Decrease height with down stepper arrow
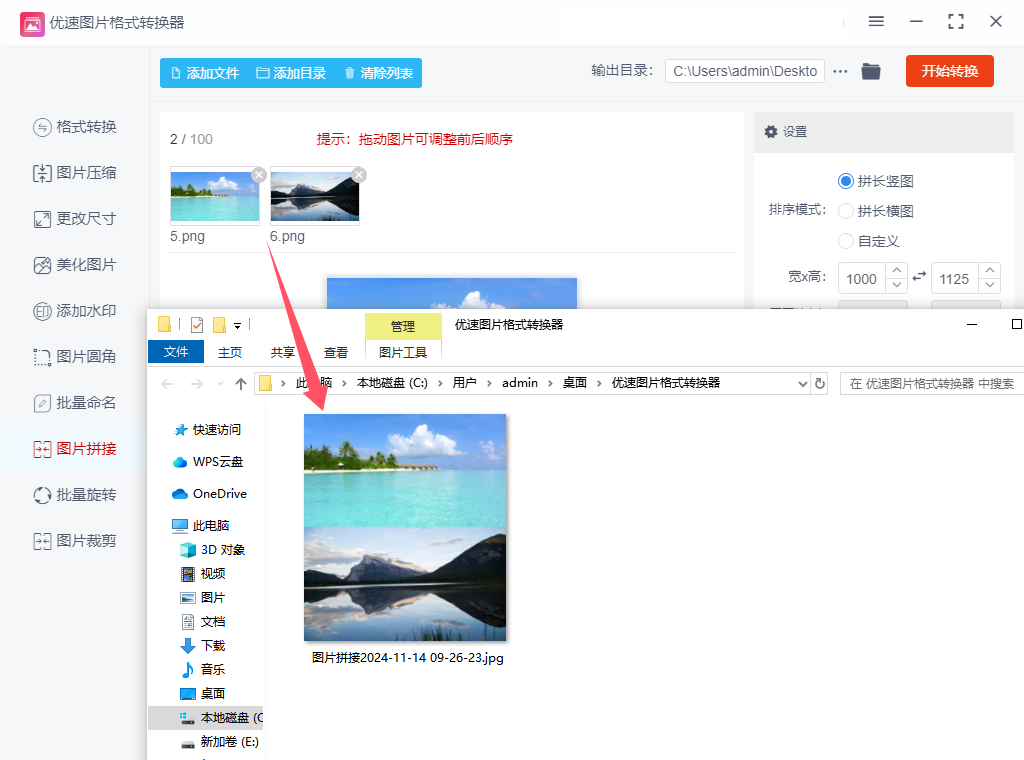Viewport: 1024px width, 760px height. point(990,285)
